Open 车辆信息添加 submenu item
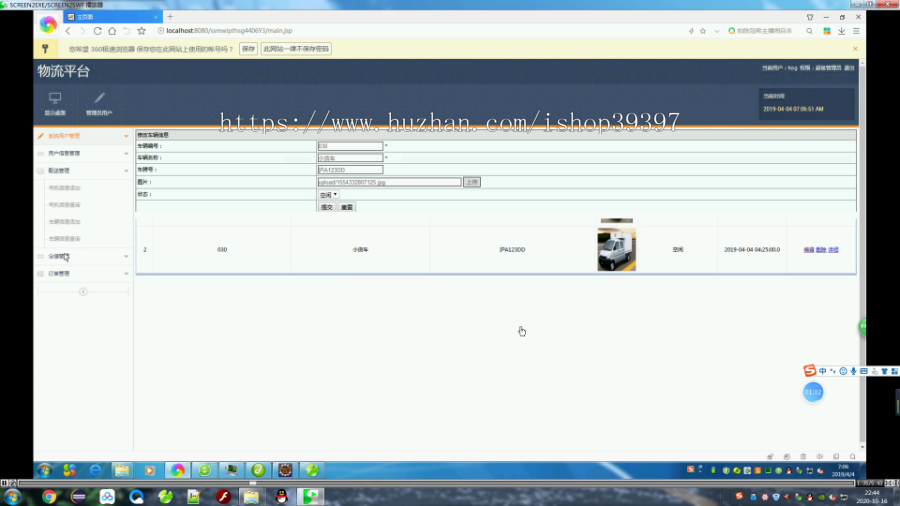 click(64, 221)
